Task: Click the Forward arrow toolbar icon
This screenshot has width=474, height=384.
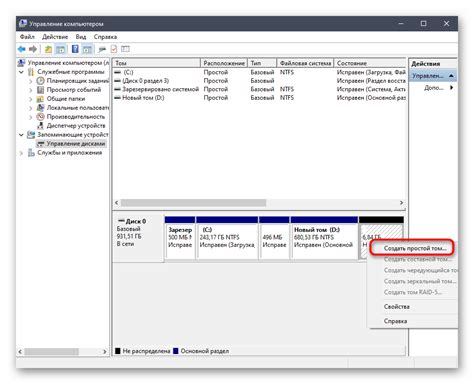Action: point(33,49)
